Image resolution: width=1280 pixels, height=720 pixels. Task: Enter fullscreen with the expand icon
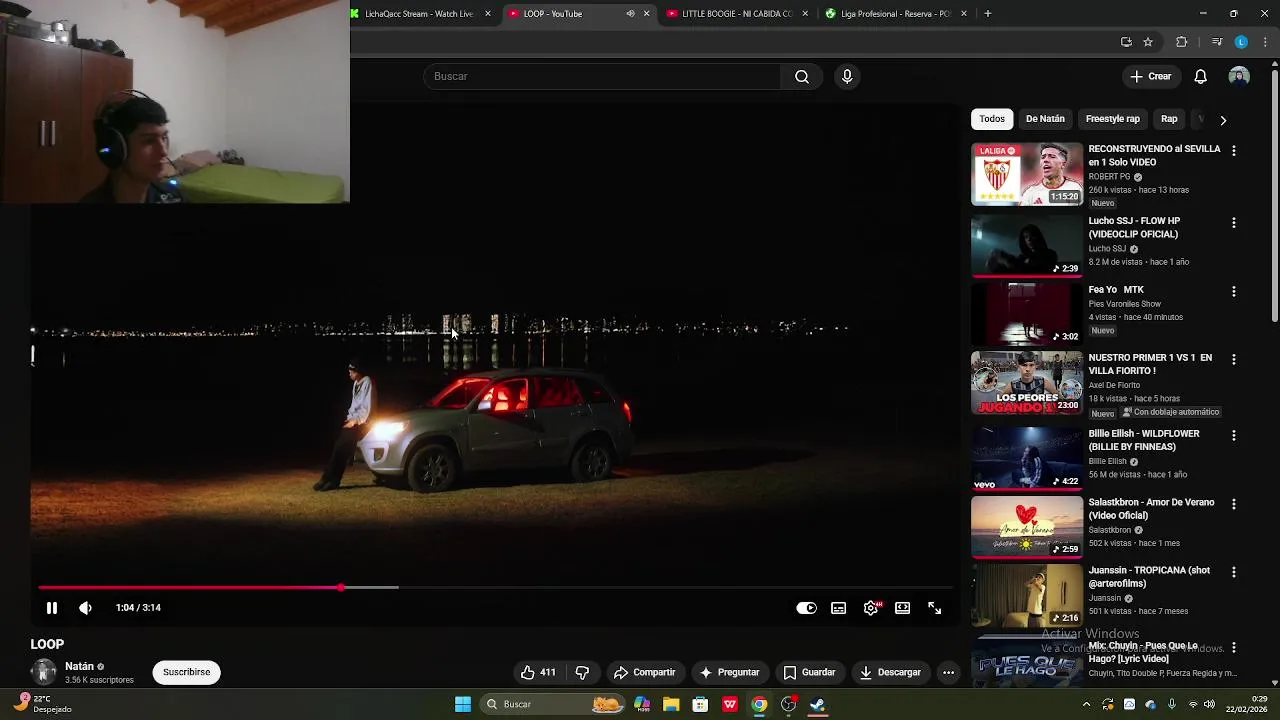pyautogui.click(x=934, y=608)
